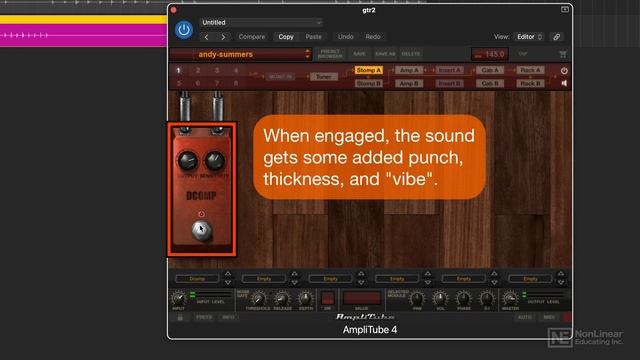Select chain slot number 4
This screenshot has width=640, height=360.
(236, 70)
